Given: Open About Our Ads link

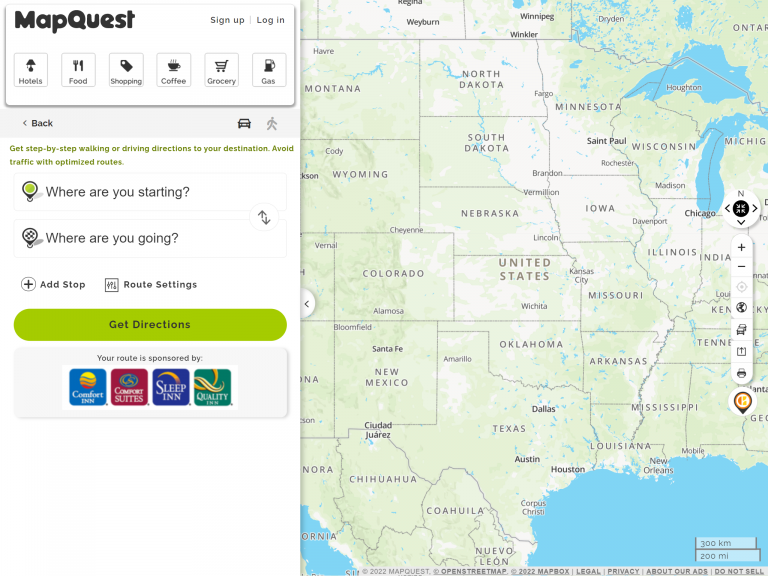Looking at the screenshot, I should (677, 572).
